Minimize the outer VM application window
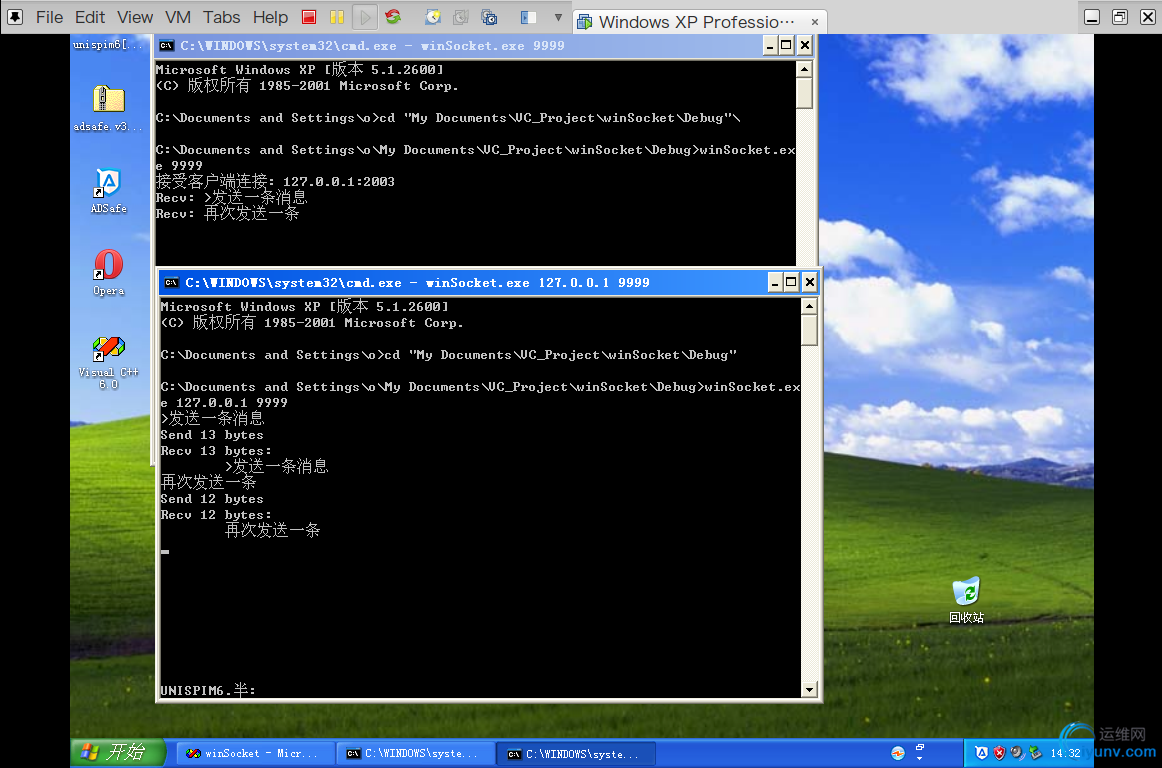Screen dimensions: 1162x768 pyautogui.click(x=1092, y=17)
